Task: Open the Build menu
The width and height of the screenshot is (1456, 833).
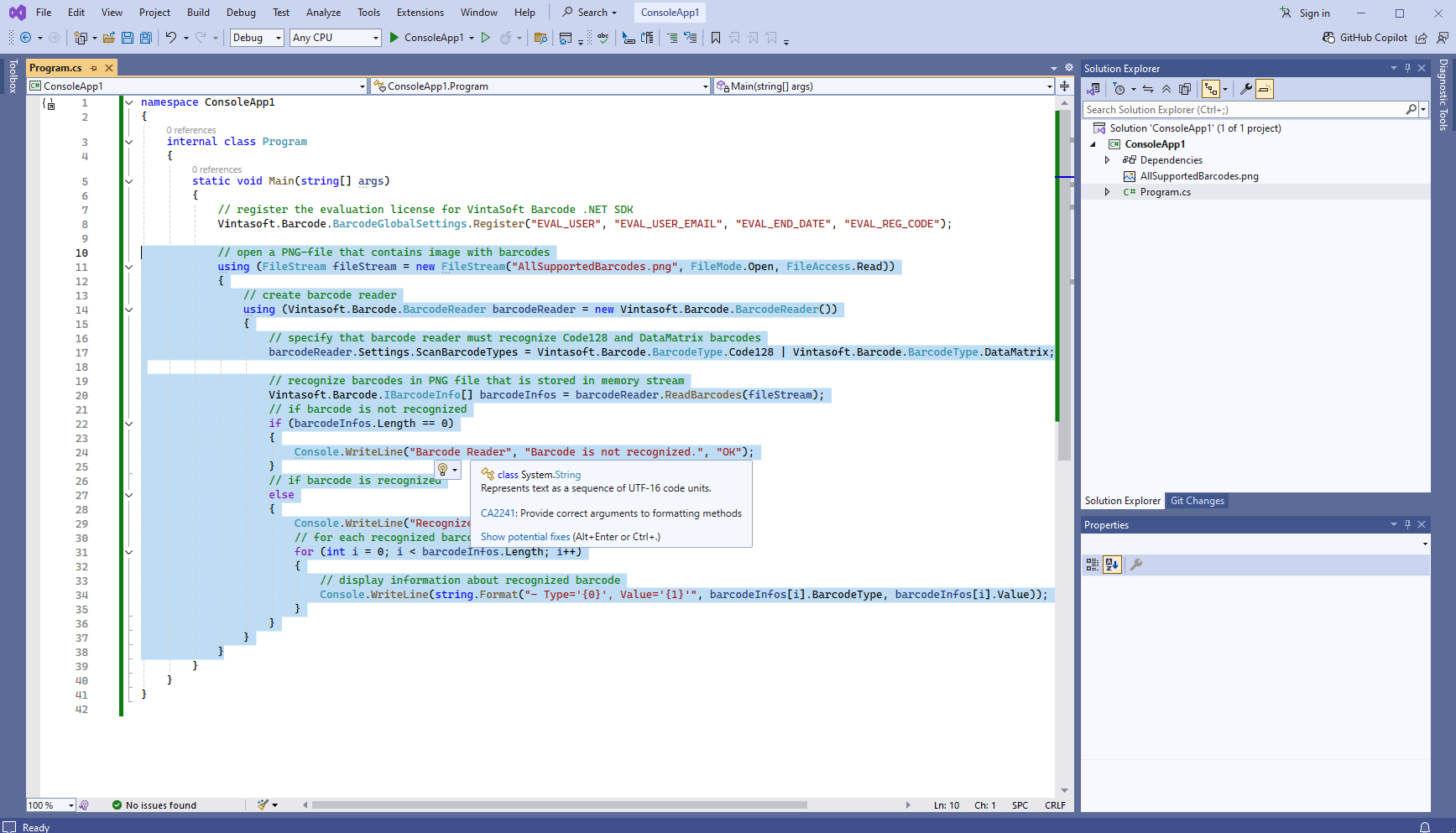Action: pos(198,13)
